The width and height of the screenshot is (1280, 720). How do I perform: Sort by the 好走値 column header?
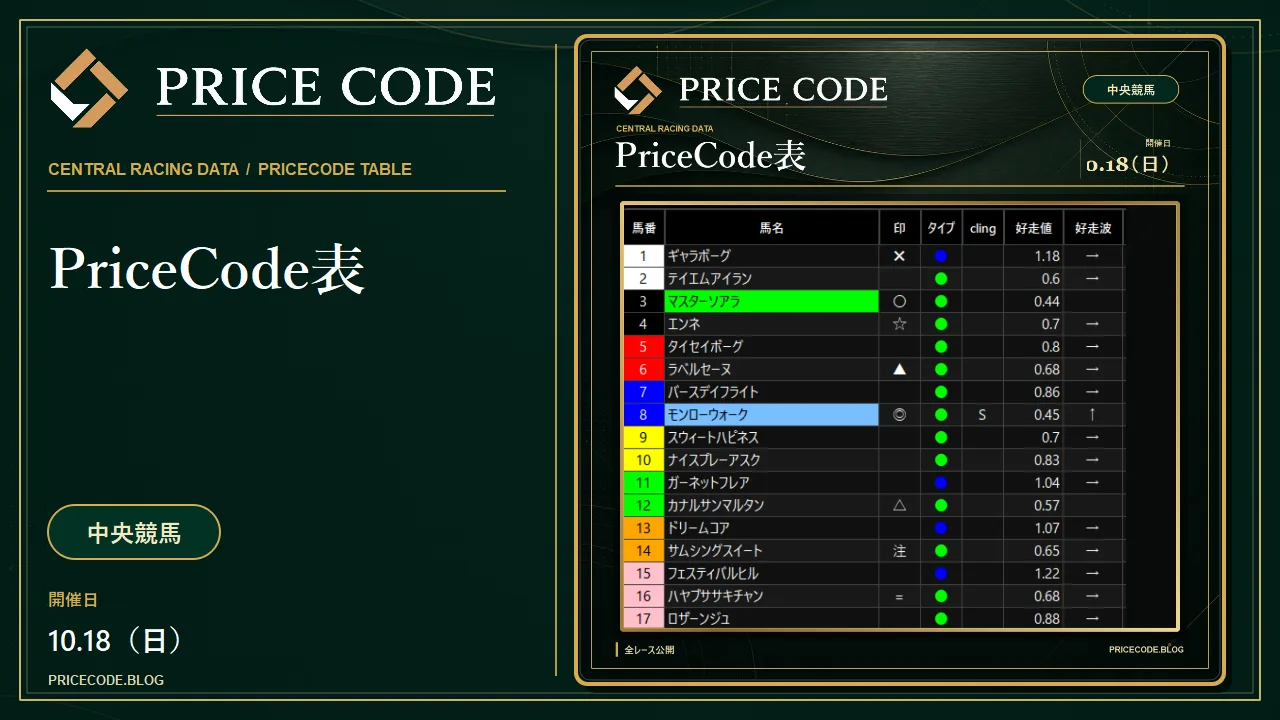click(x=1034, y=228)
